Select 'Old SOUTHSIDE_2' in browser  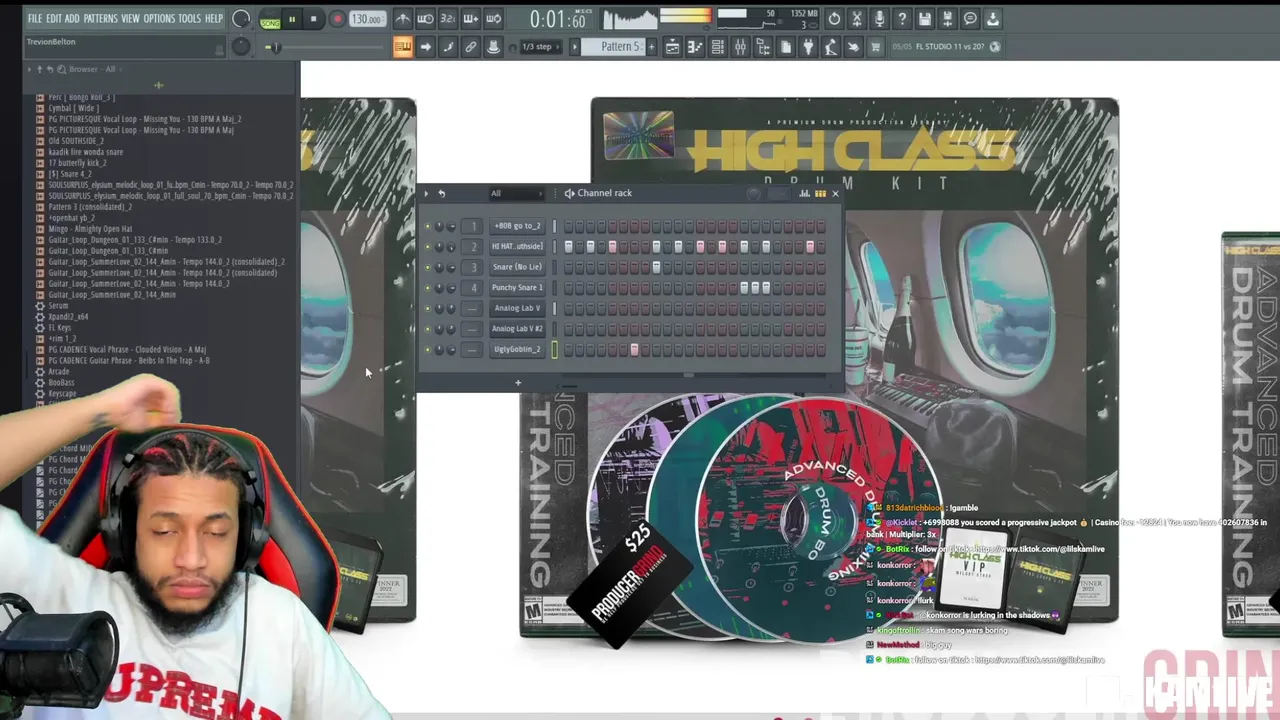(x=76, y=141)
